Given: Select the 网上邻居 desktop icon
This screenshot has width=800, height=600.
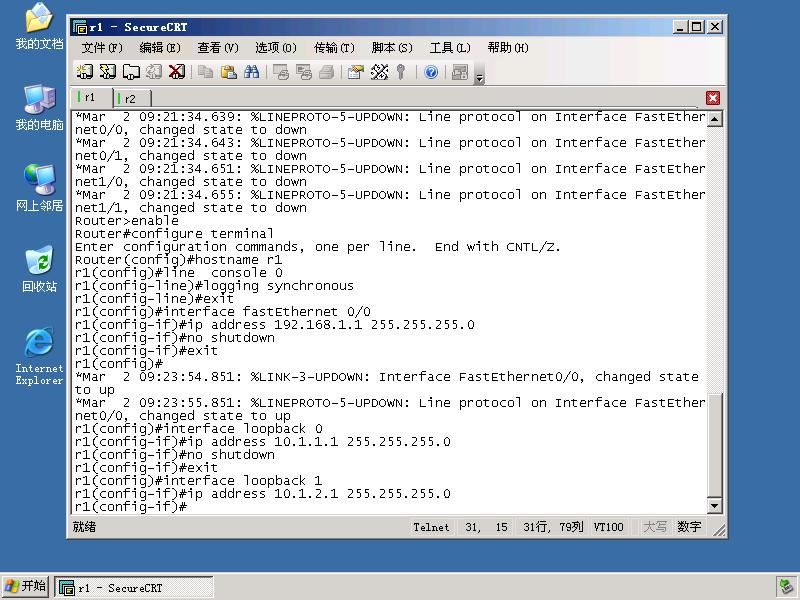Looking at the screenshot, I should point(39,188).
